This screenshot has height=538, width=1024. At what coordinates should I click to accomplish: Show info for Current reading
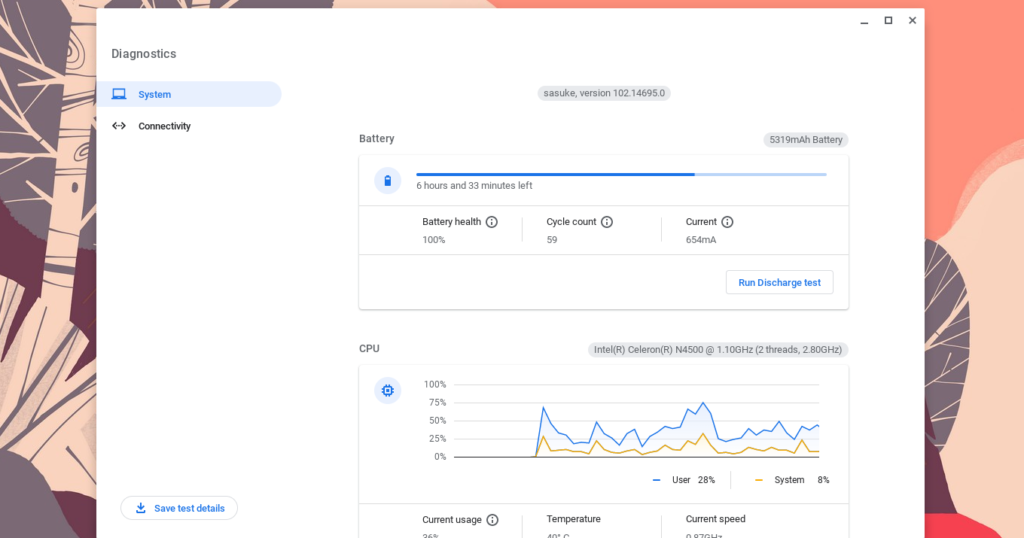tap(727, 222)
